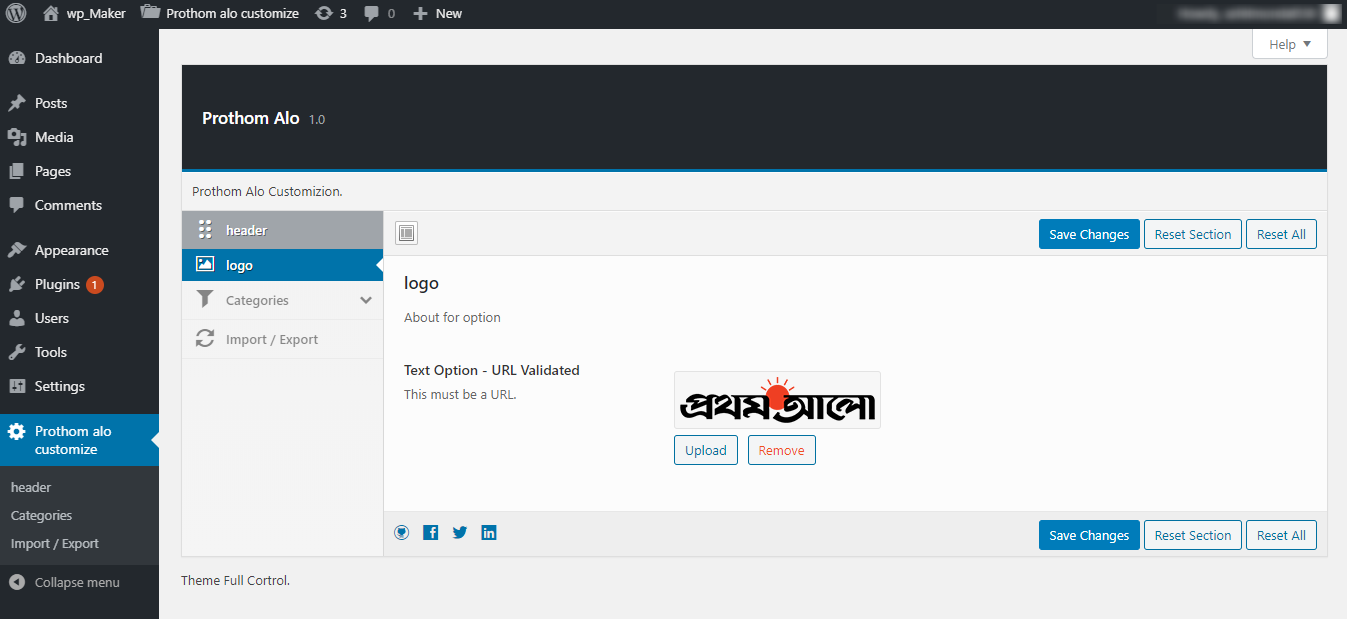Open the Pages menu

pyautogui.click(x=79, y=171)
